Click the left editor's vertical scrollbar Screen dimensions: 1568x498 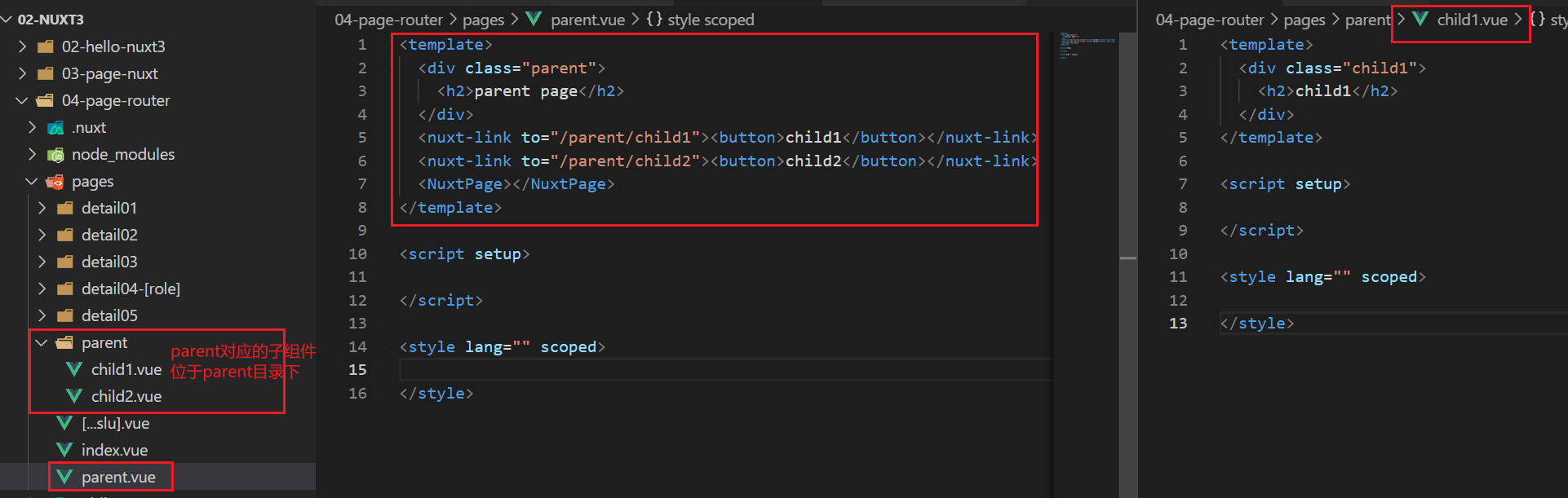1128,265
